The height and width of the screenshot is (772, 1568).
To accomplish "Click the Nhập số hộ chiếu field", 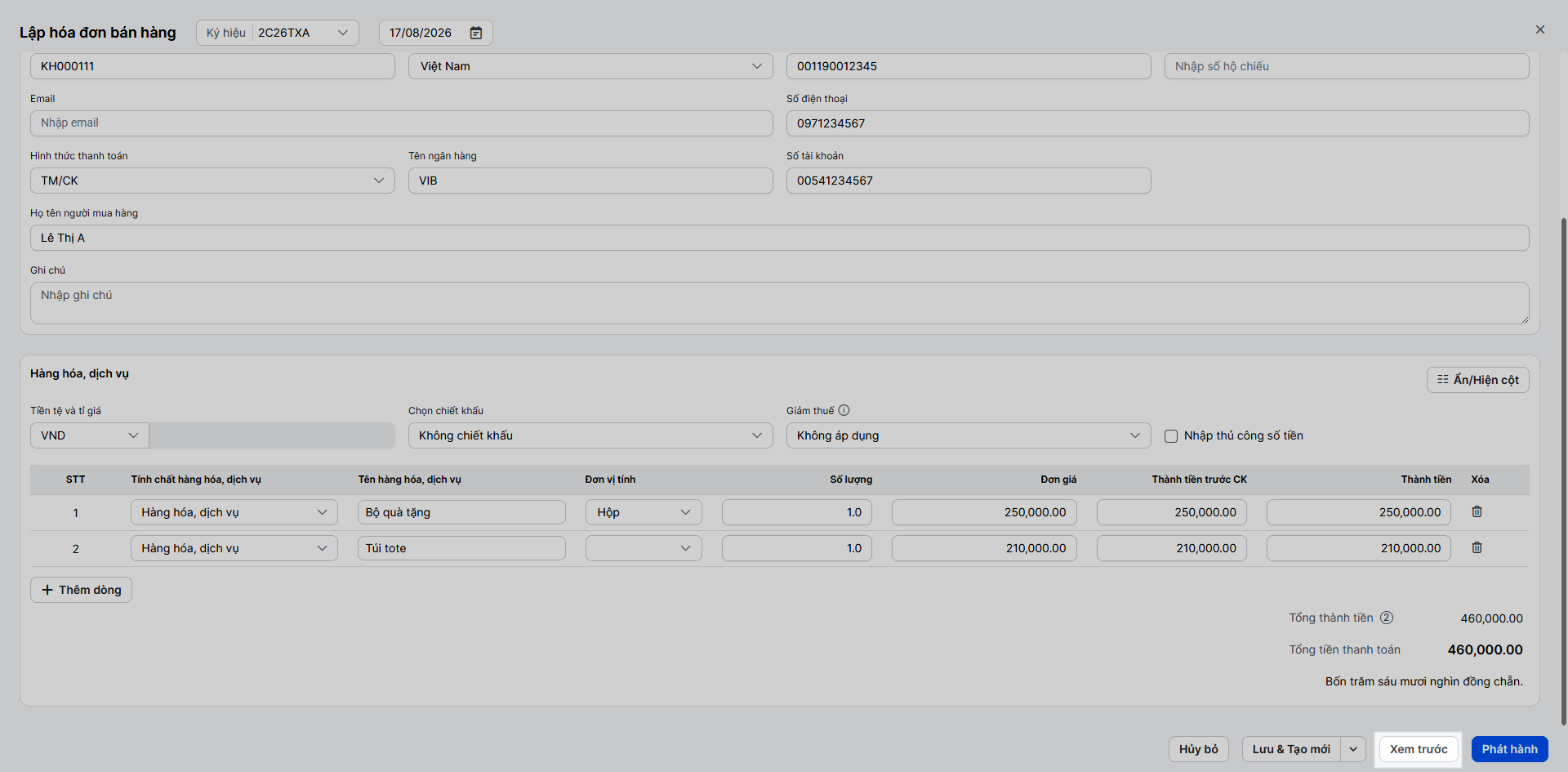I will pos(1347,66).
